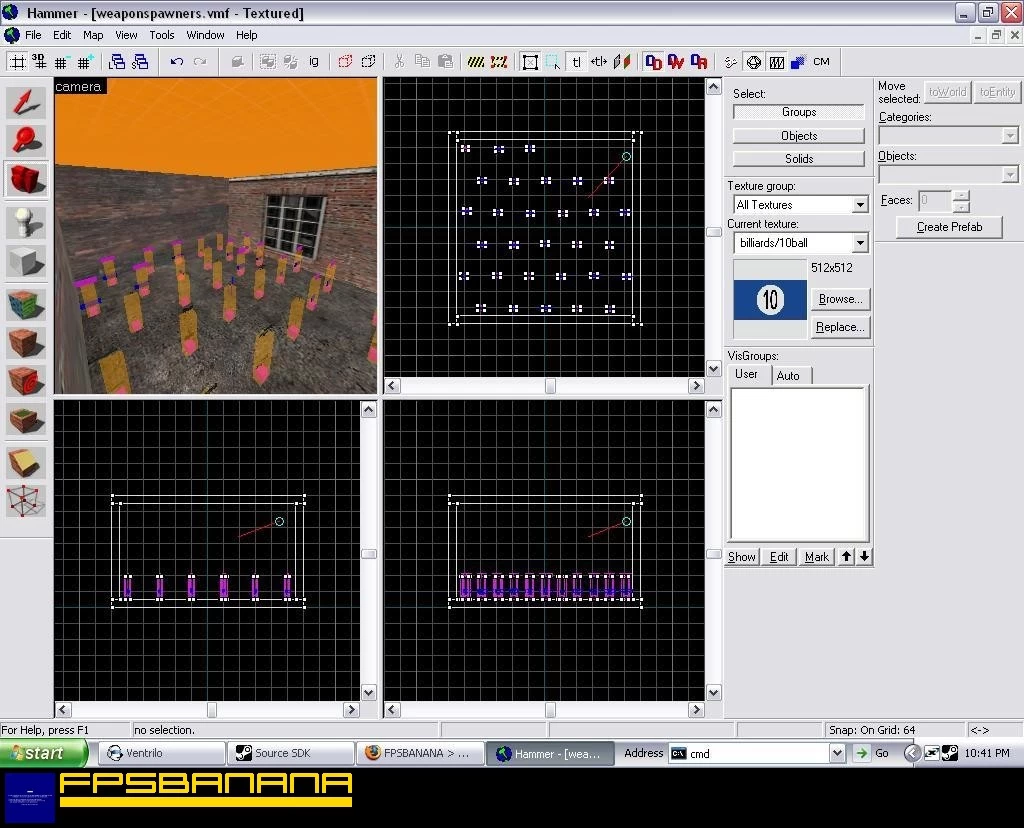Select the Camera tool
This screenshot has height=828, width=1024.
coord(26,180)
